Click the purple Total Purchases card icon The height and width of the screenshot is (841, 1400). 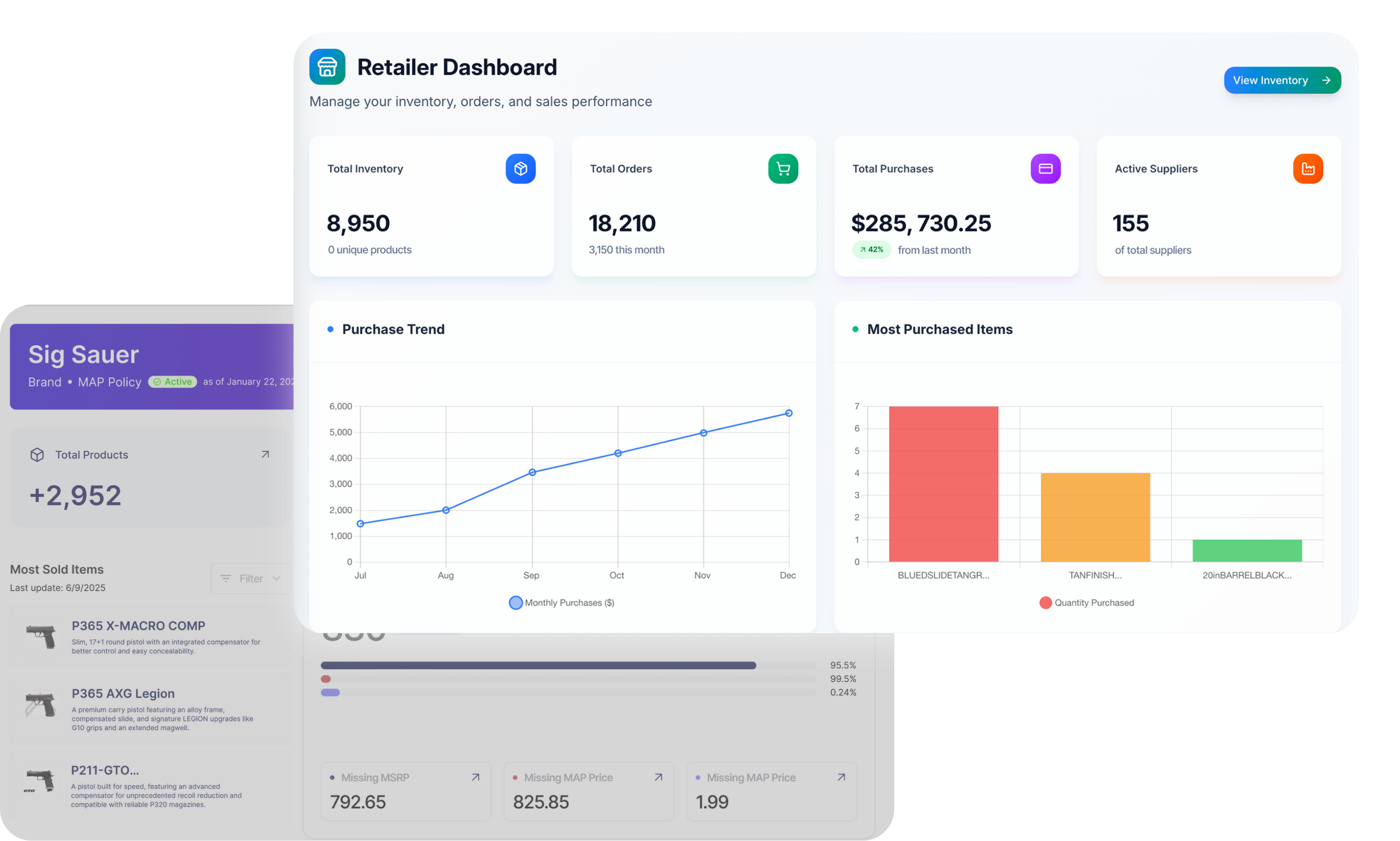point(1045,169)
